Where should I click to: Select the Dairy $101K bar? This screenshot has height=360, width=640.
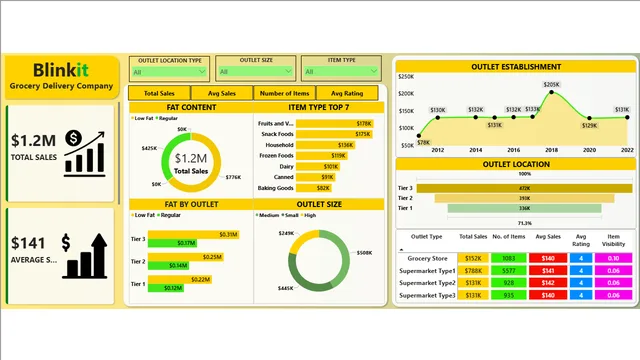[x=318, y=167]
